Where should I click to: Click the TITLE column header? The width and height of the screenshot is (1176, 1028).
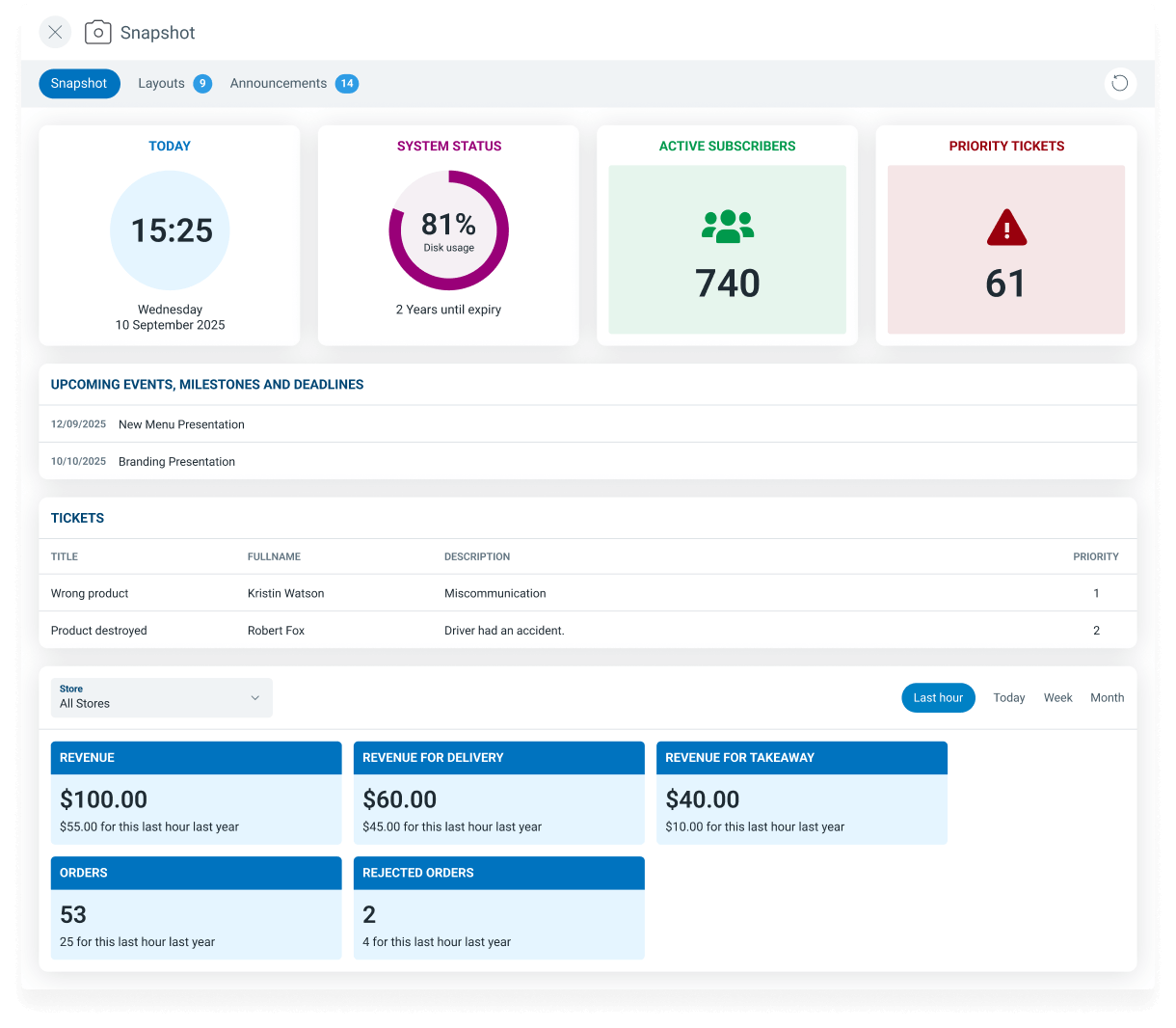[x=65, y=556]
